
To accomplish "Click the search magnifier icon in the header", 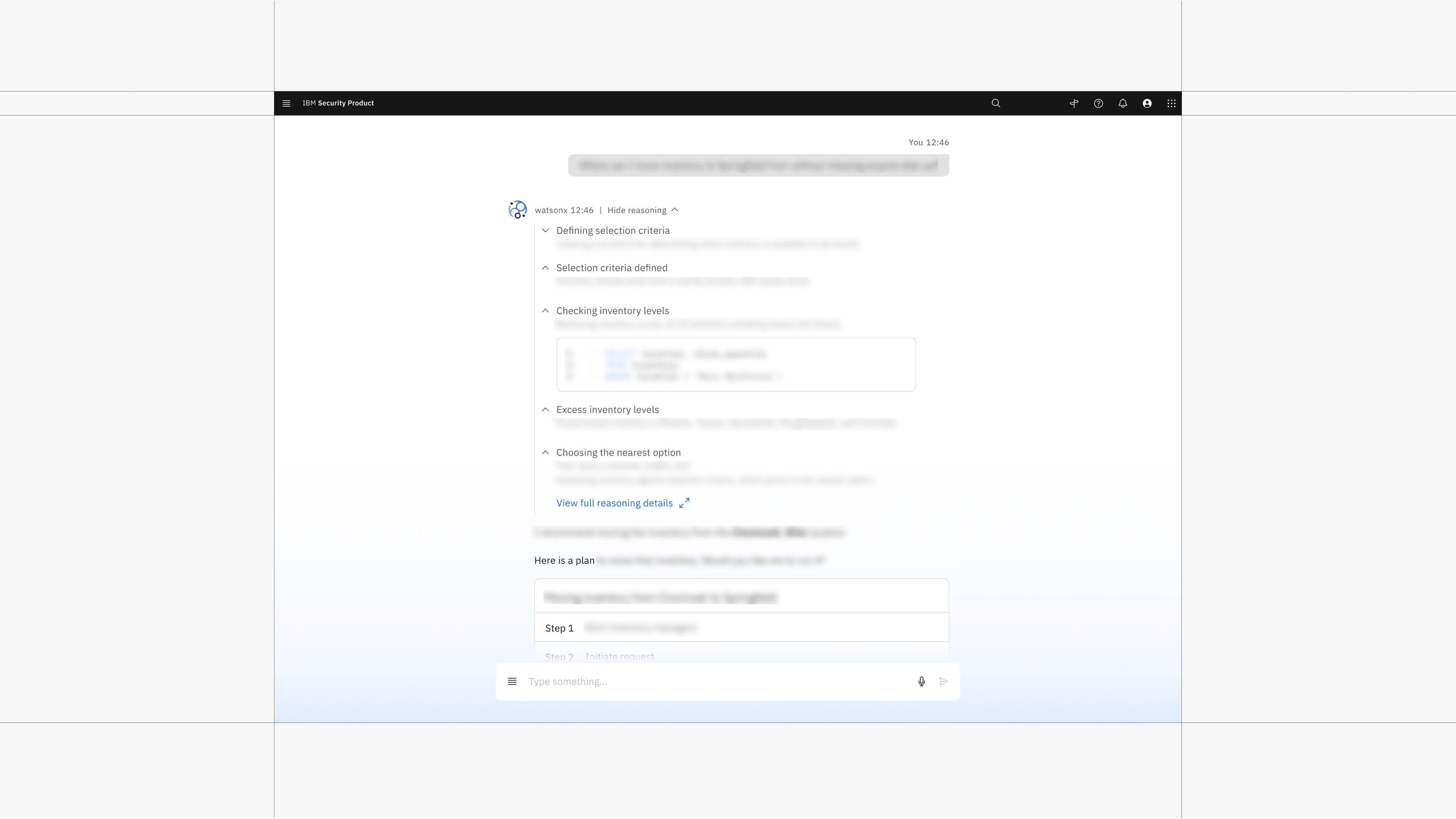I will coord(996,104).
